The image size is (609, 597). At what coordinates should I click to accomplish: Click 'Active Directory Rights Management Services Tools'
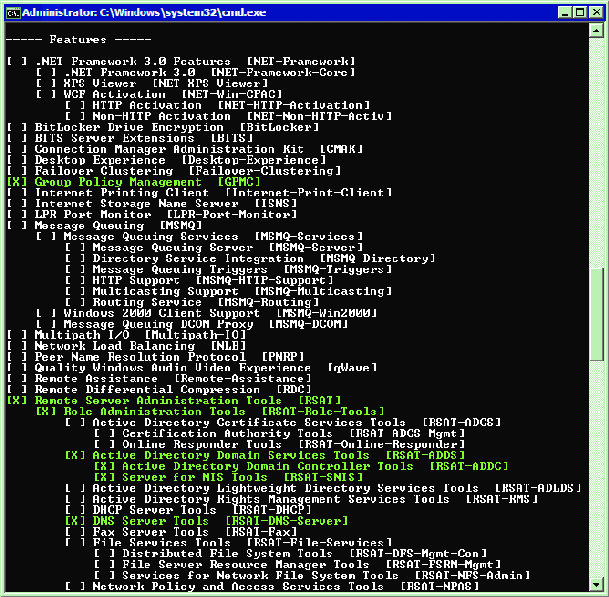(x=301, y=499)
